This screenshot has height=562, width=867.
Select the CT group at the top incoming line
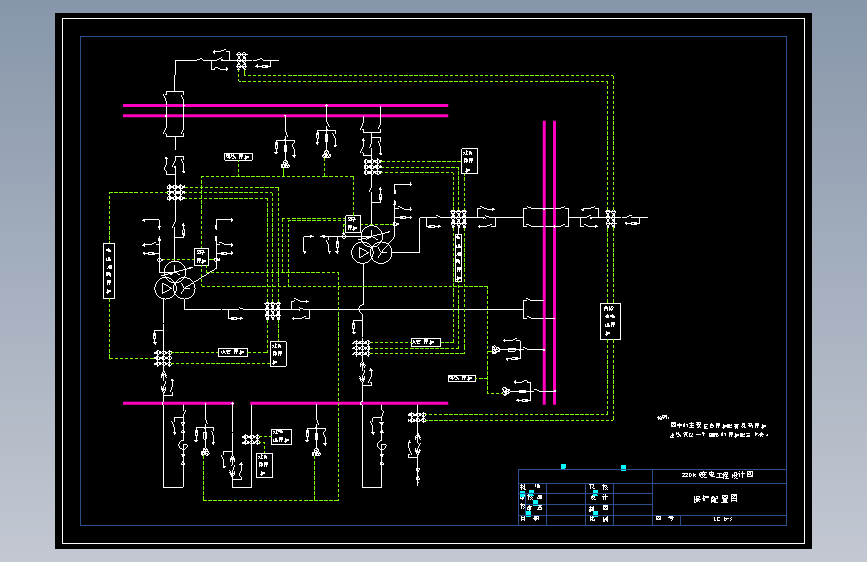tap(242, 60)
